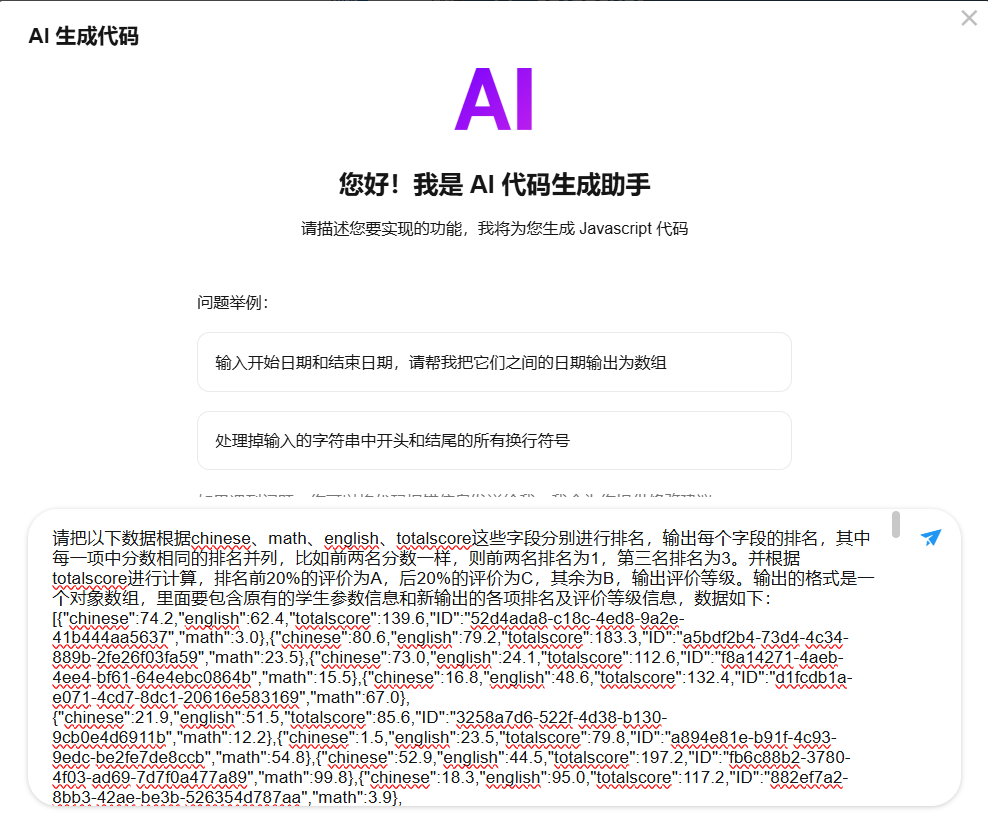Tap the AI assistant avatar above the greeting
The width and height of the screenshot is (988, 833).
[x=494, y=100]
